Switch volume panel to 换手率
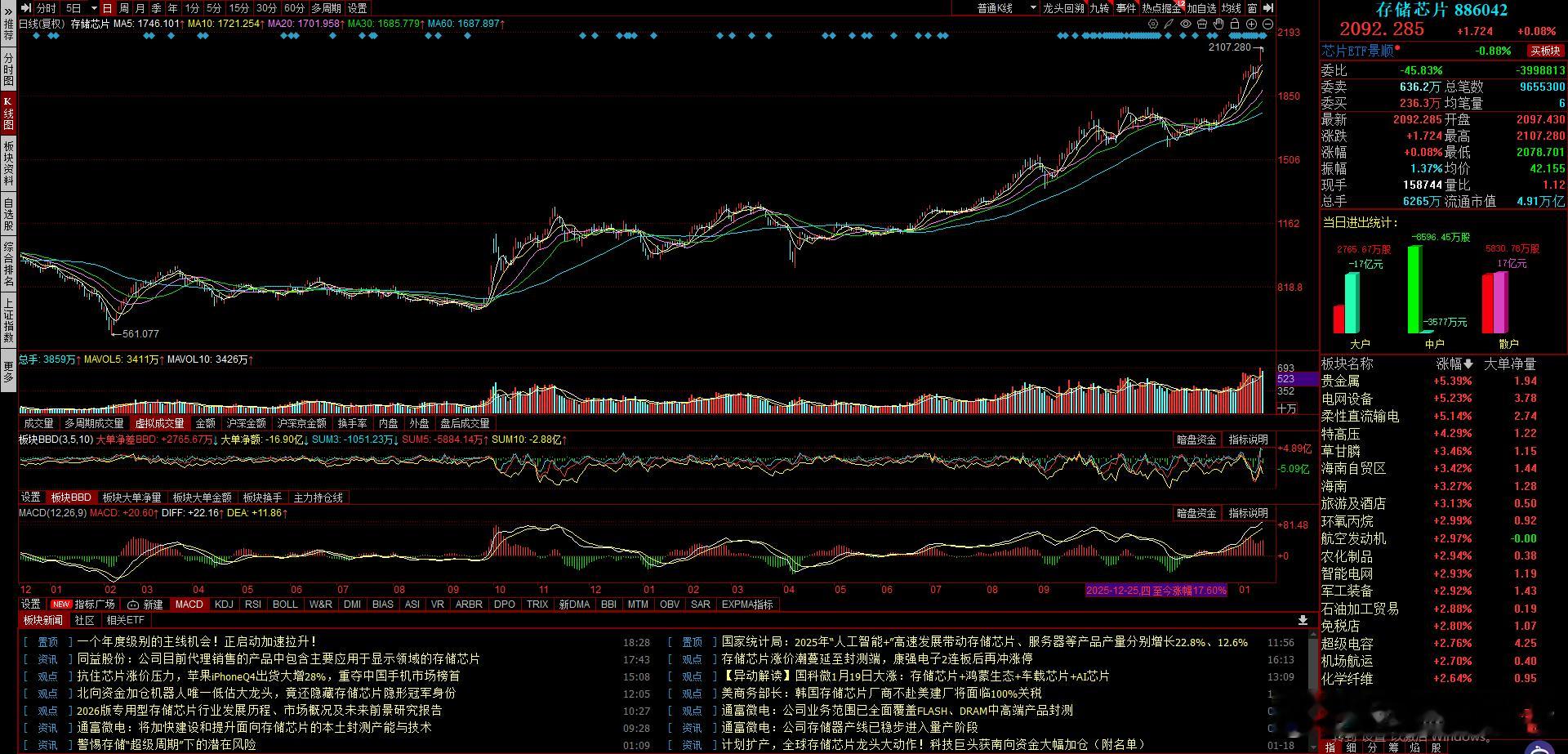 tap(352, 423)
